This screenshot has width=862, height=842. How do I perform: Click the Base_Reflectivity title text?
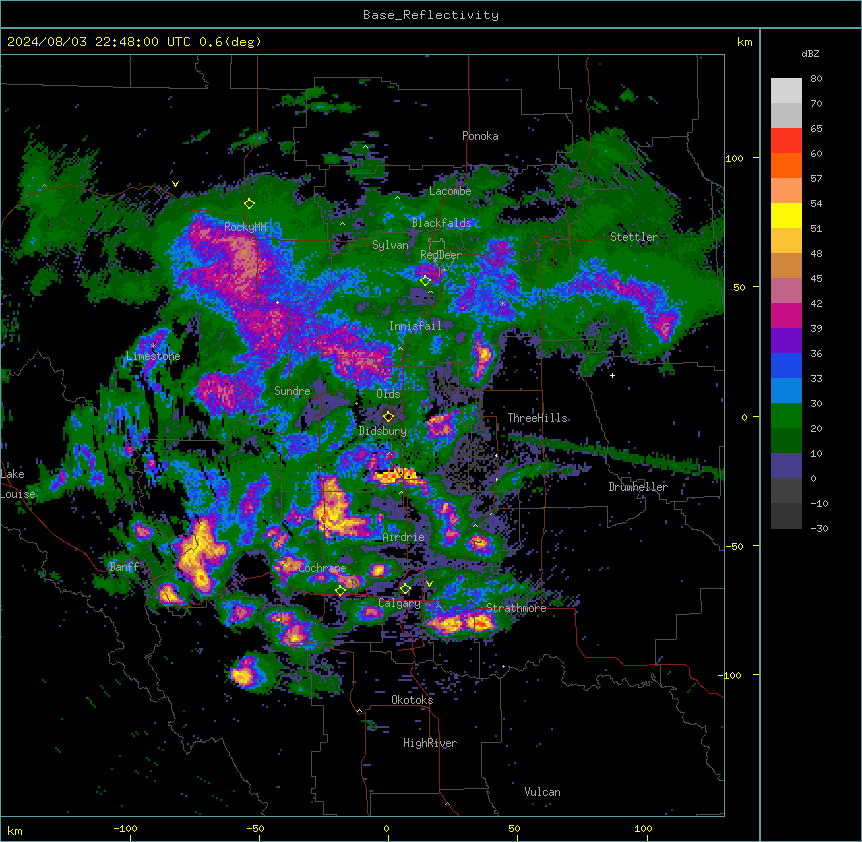click(431, 15)
